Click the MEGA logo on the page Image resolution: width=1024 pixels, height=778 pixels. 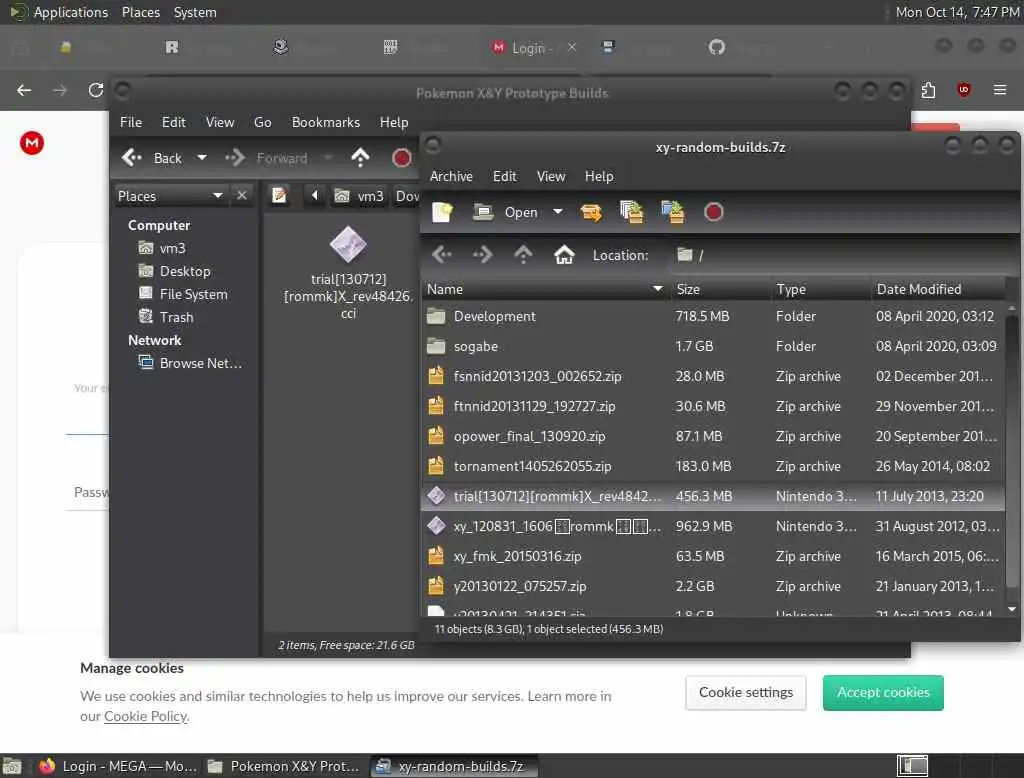point(31,142)
